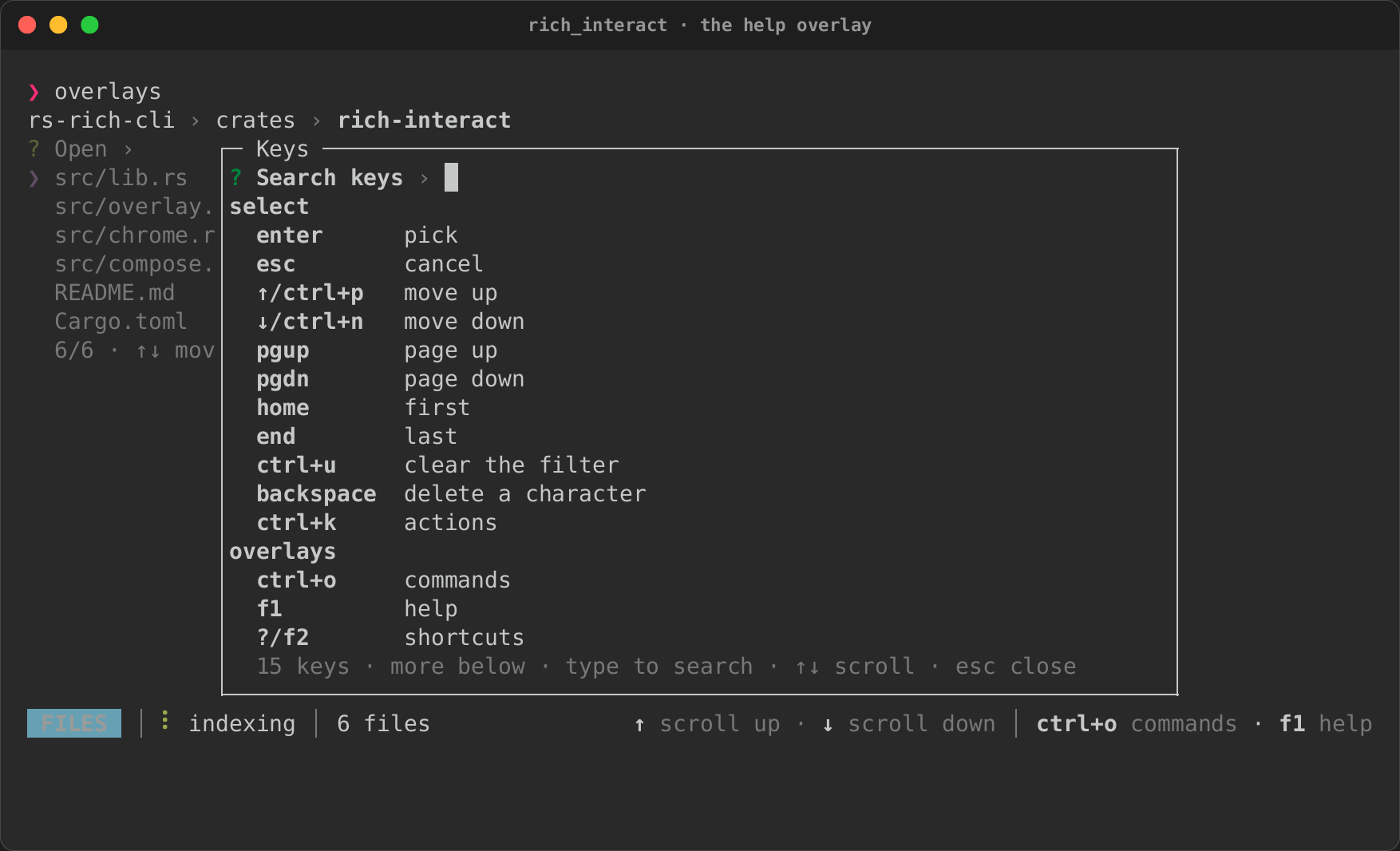
Task: Click the Keys panel title
Action: (283, 148)
